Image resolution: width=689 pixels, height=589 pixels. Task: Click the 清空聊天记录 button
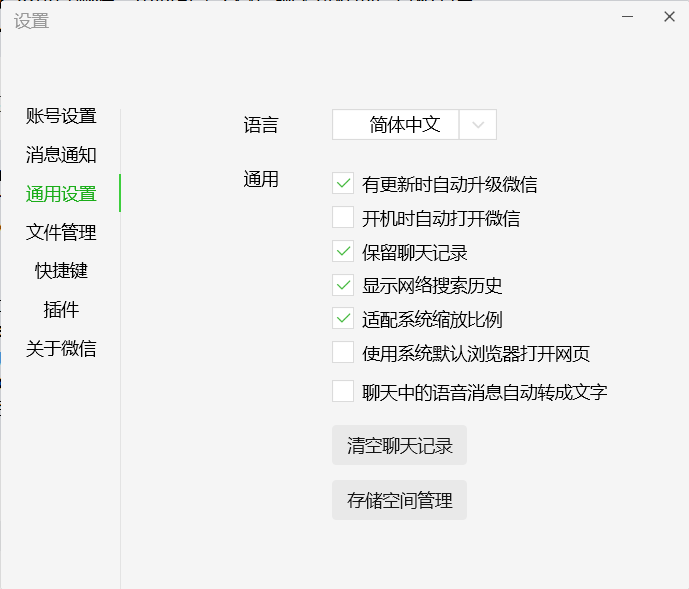pos(399,445)
